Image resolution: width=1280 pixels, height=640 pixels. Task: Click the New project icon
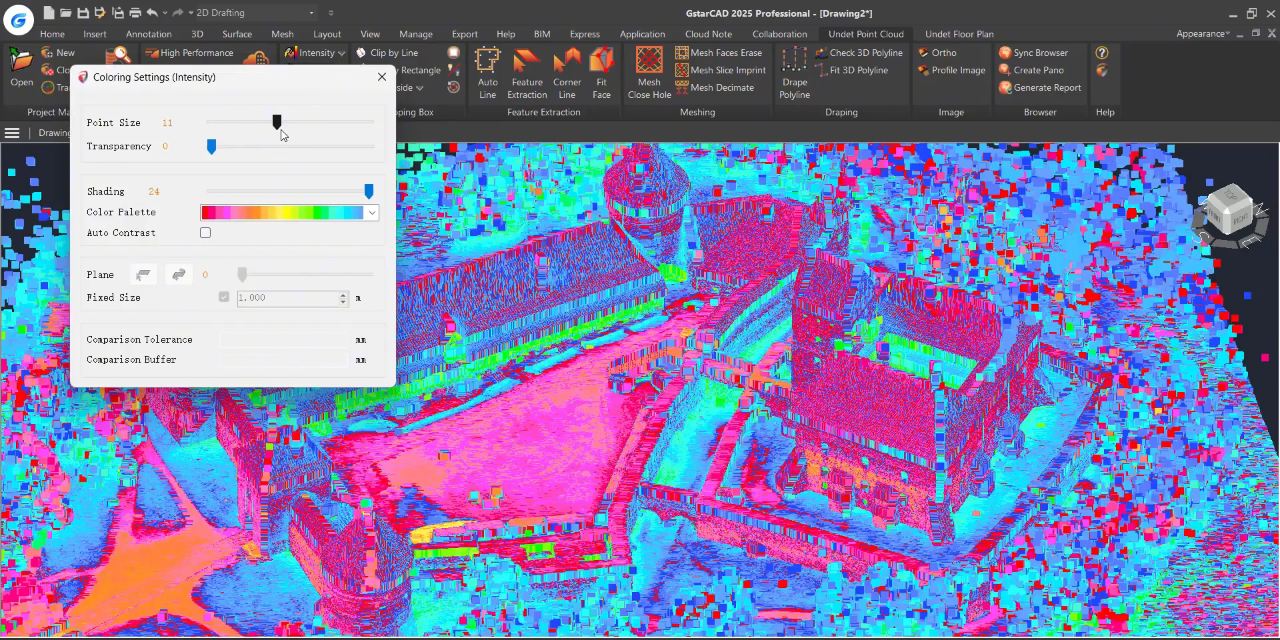coord(58,53)
